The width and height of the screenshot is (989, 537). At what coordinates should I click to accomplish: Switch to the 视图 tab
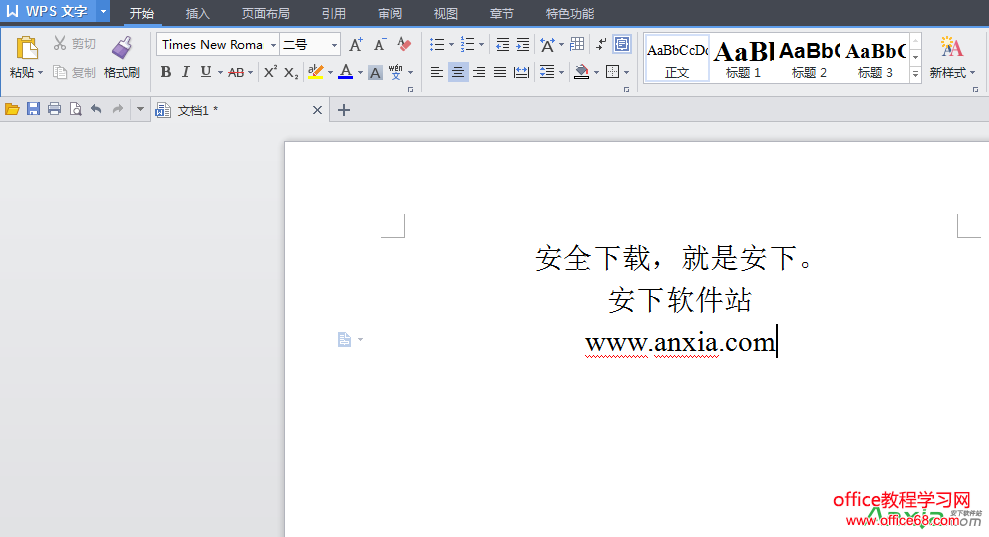(x=445, y=13)
